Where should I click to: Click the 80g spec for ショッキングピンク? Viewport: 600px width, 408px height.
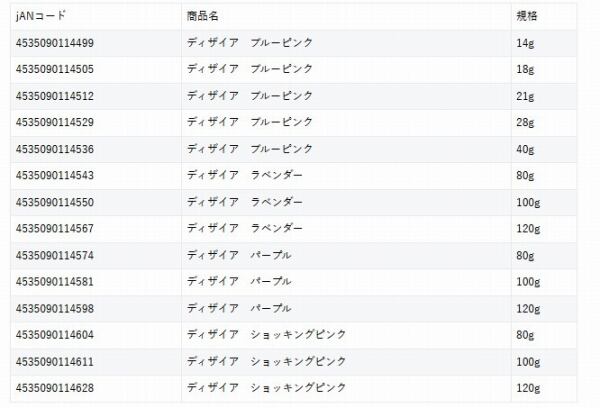525,334
